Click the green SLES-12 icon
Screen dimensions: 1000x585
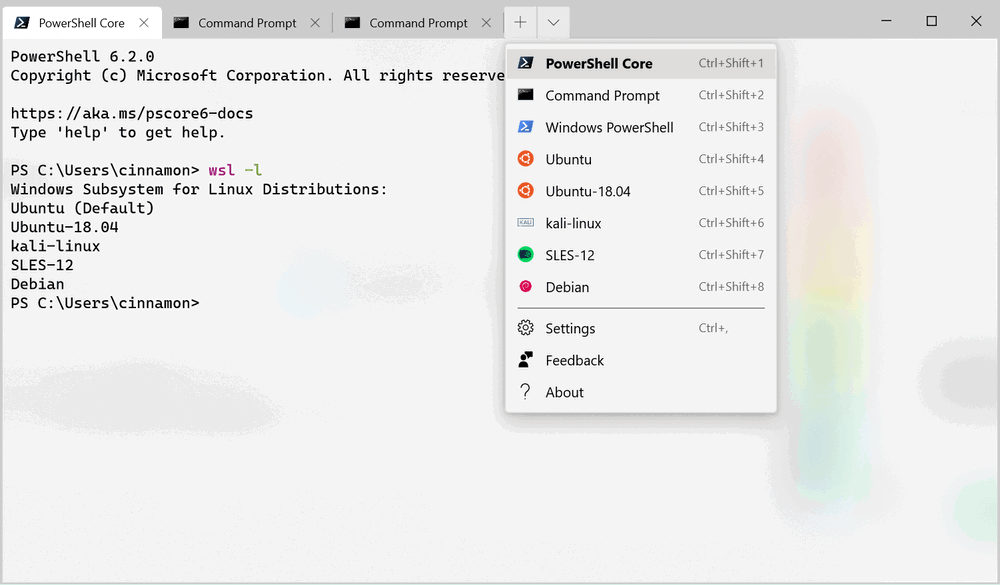tap(525, 255)
